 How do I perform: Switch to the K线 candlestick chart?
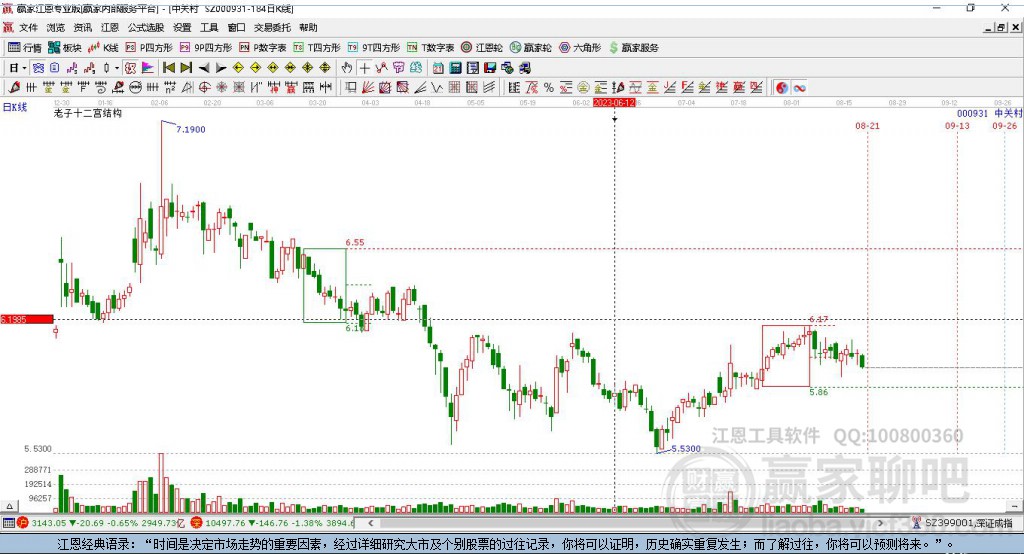pos(103,48)
